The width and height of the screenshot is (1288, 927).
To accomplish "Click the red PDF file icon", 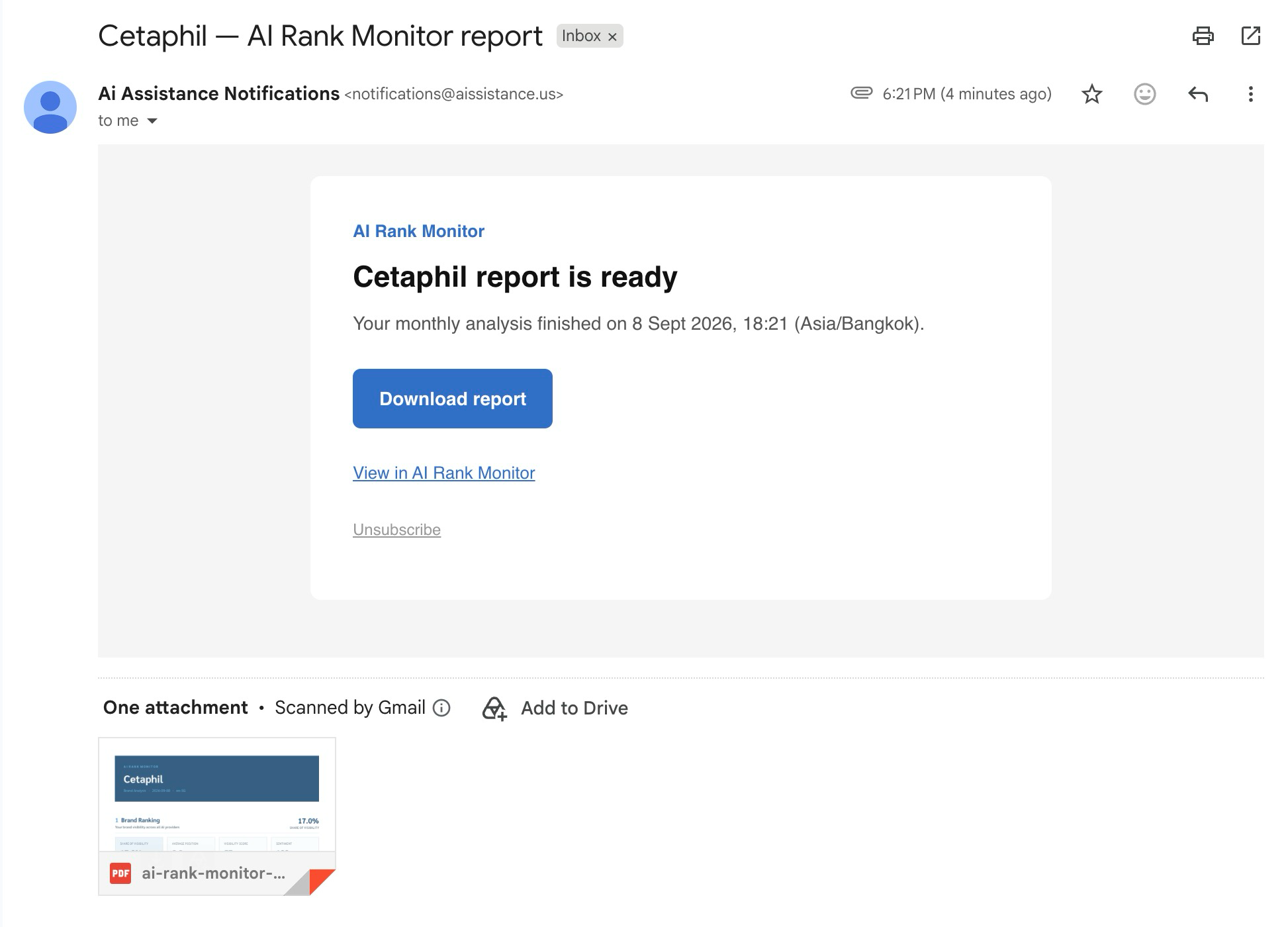I will pyautogui.click(x=120, y=873).
